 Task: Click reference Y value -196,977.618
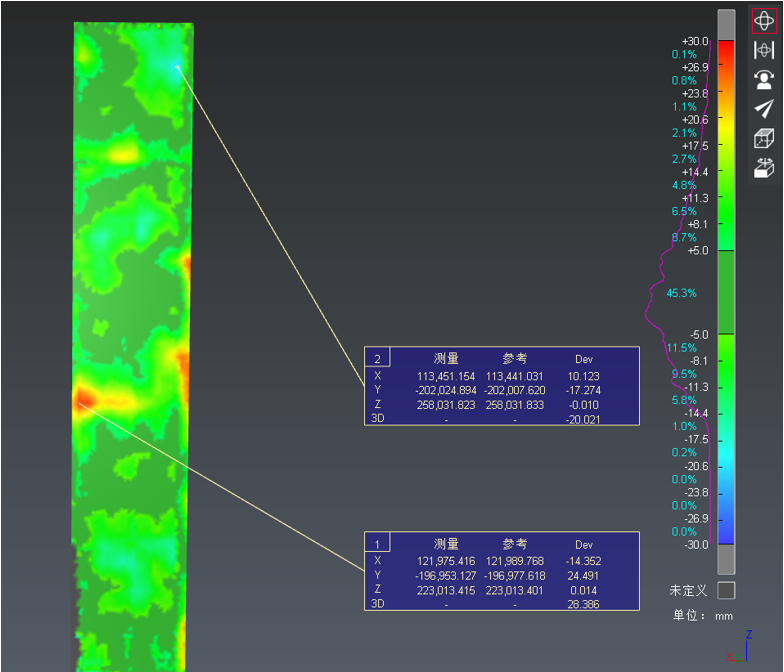(x=514, y=576)
